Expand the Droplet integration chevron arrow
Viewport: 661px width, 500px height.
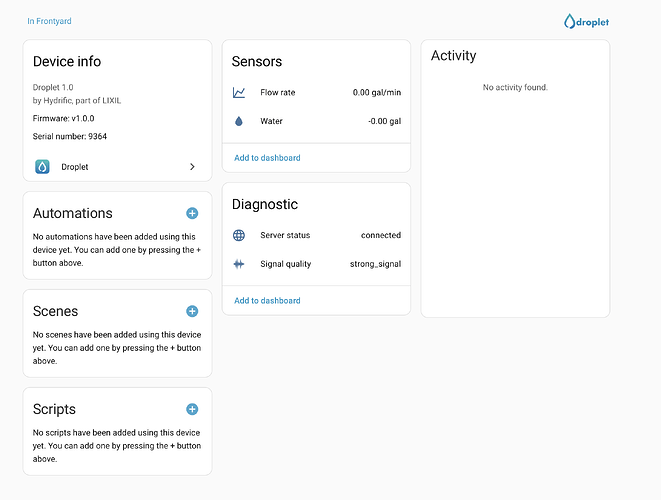[x=192, y=167]
